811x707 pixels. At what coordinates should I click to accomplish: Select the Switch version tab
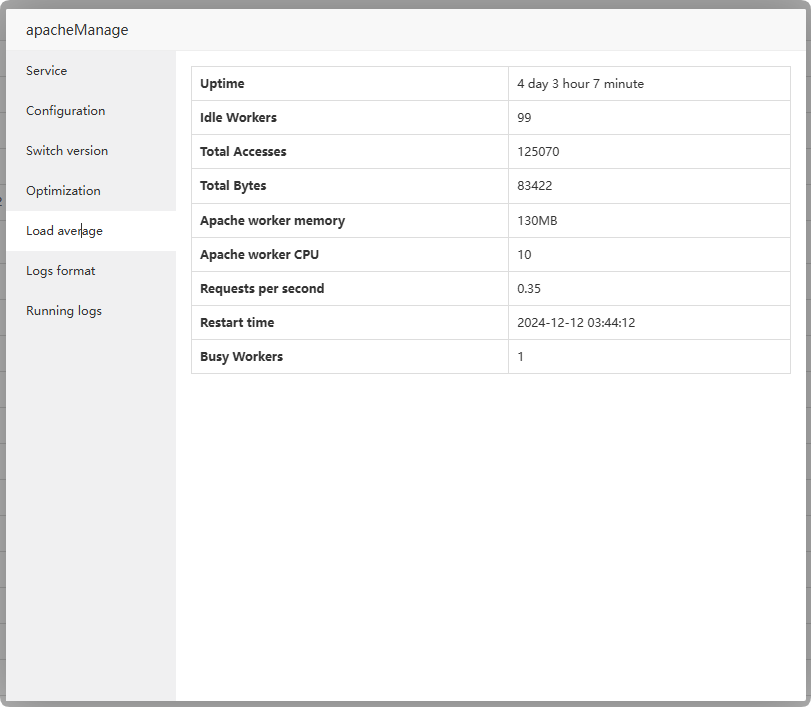point(67,151)
